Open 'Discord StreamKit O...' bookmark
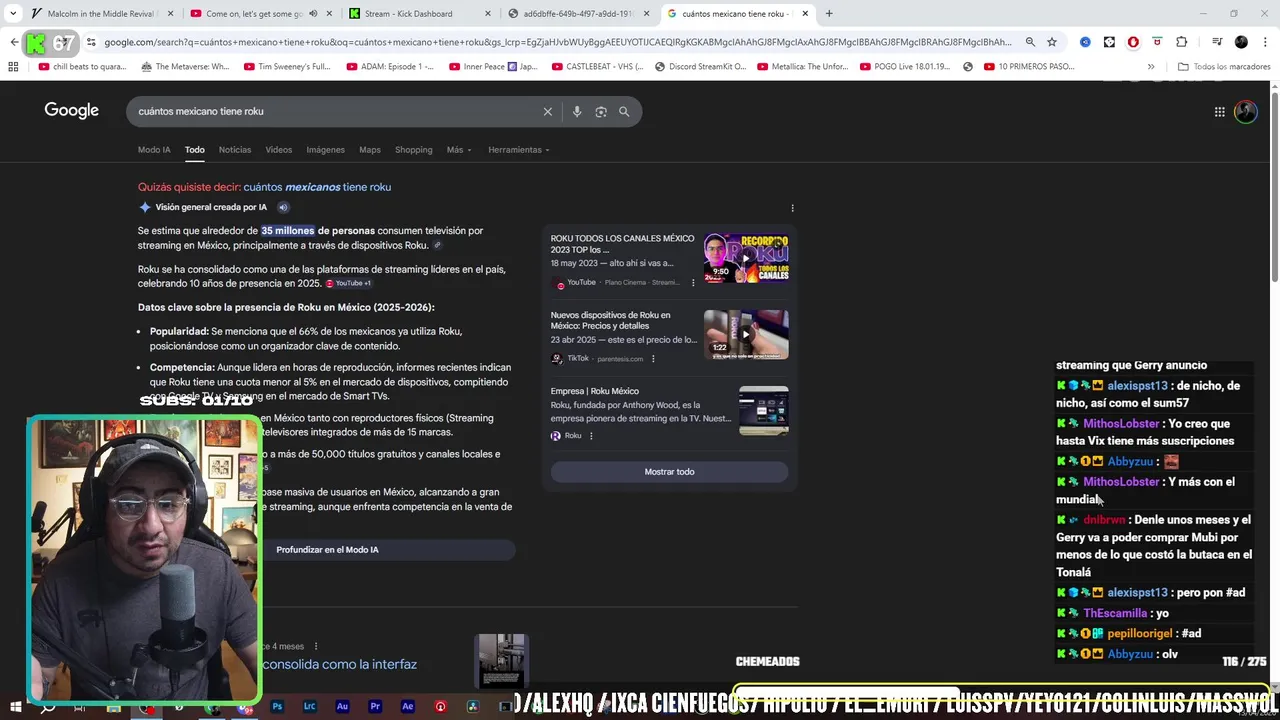Viewport: 1280px width, 720px height. tap(700, 67)
